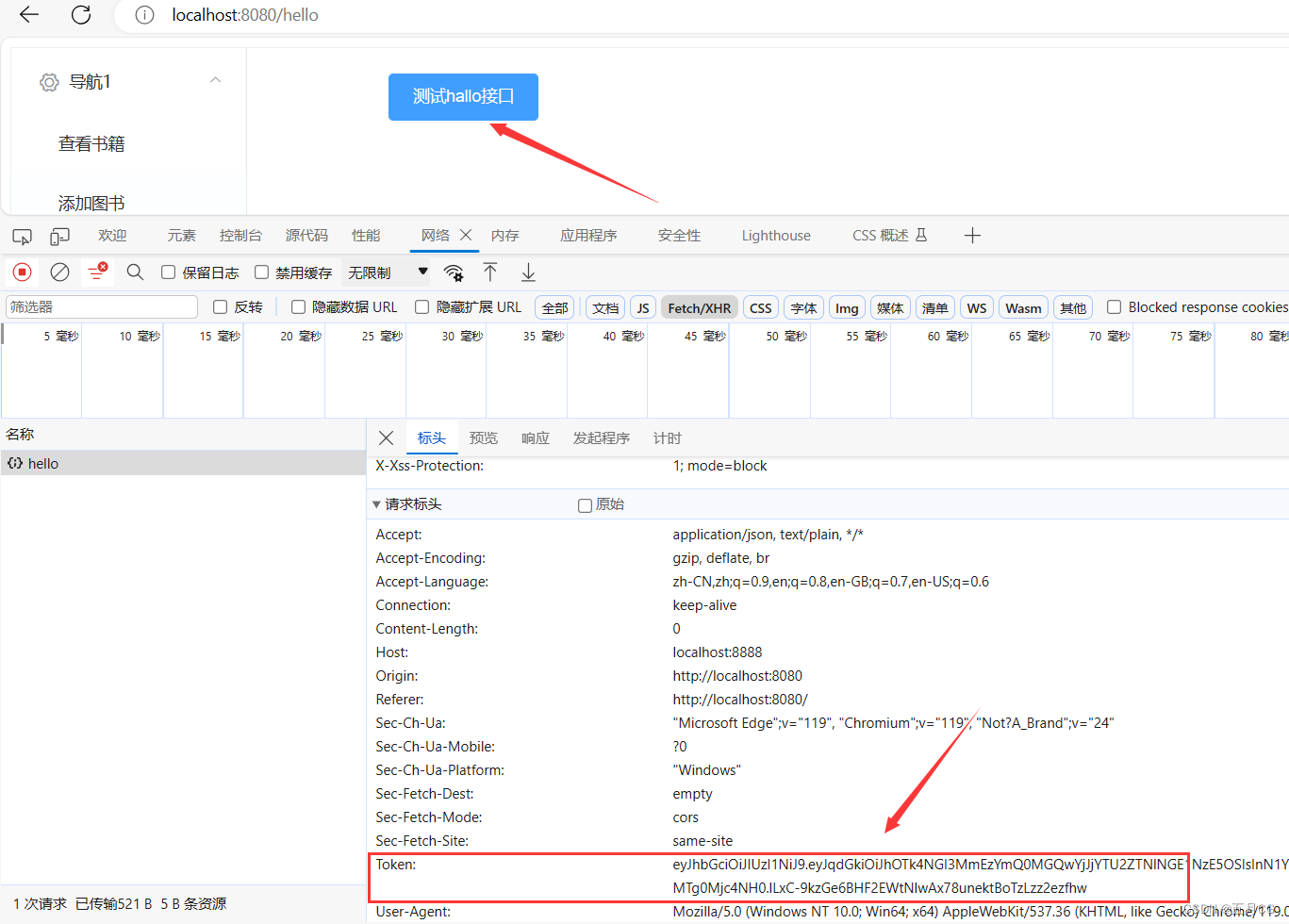The image size is (1289, 924).
Task: Check the 反转 filter checkbox
Action: click(x=220, y=307)
